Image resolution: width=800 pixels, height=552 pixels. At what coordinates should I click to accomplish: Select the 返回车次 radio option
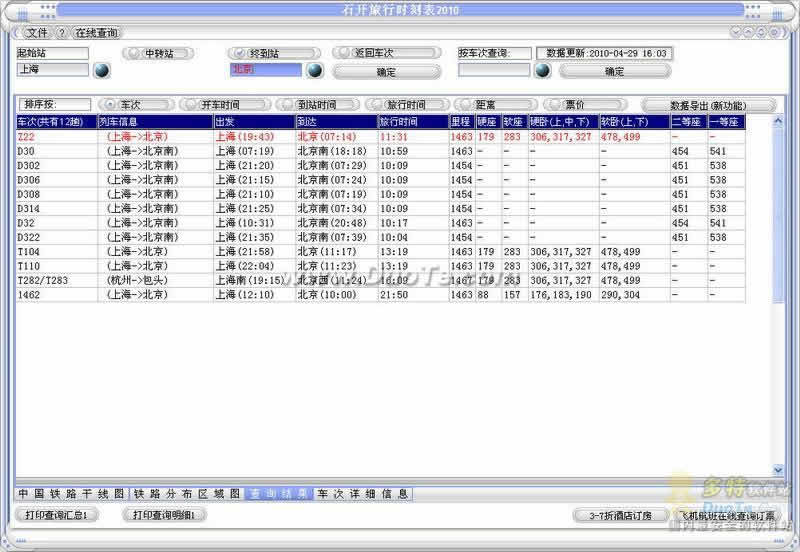(387, 53)
